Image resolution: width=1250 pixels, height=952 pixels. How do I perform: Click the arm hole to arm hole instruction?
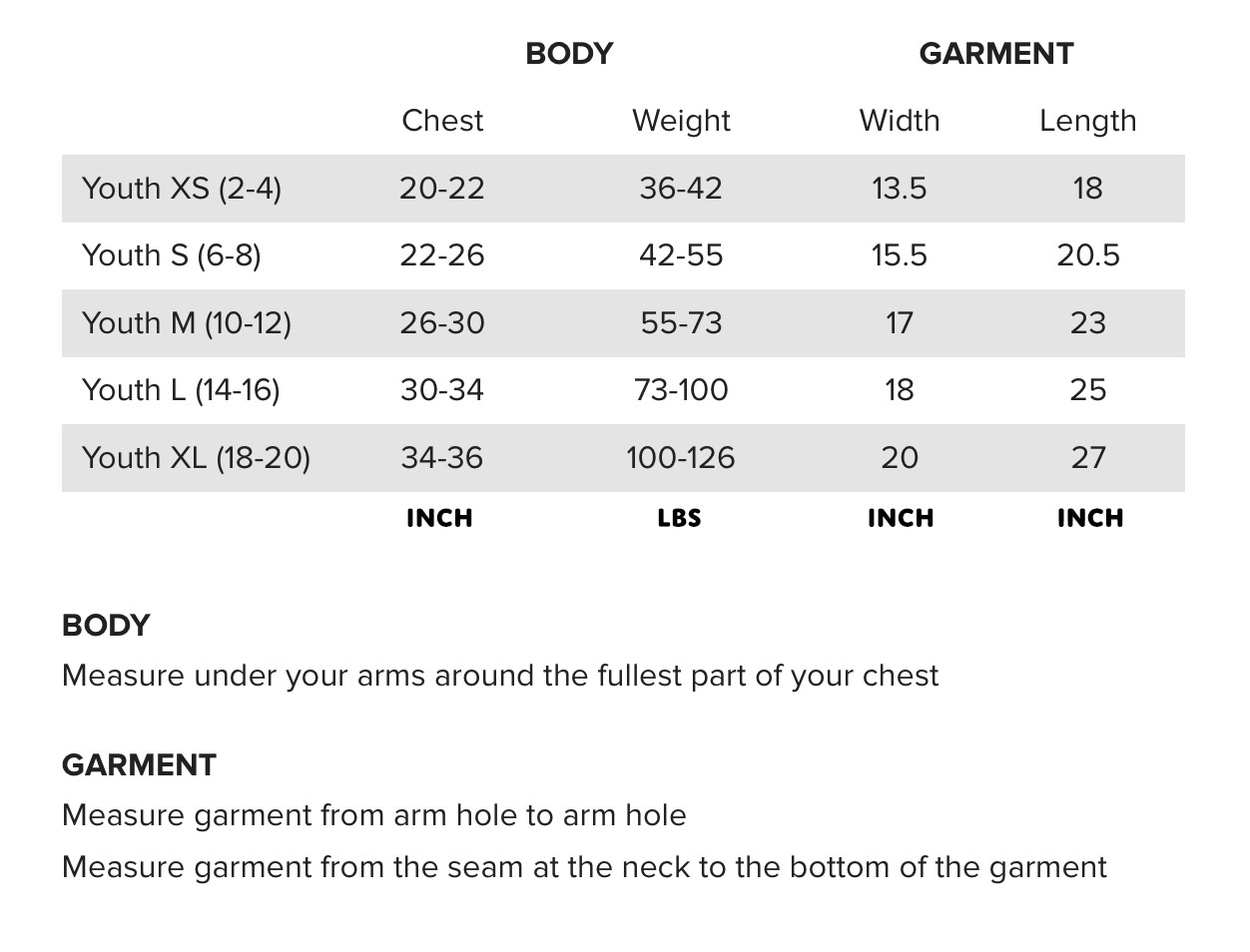pos(373,815)
